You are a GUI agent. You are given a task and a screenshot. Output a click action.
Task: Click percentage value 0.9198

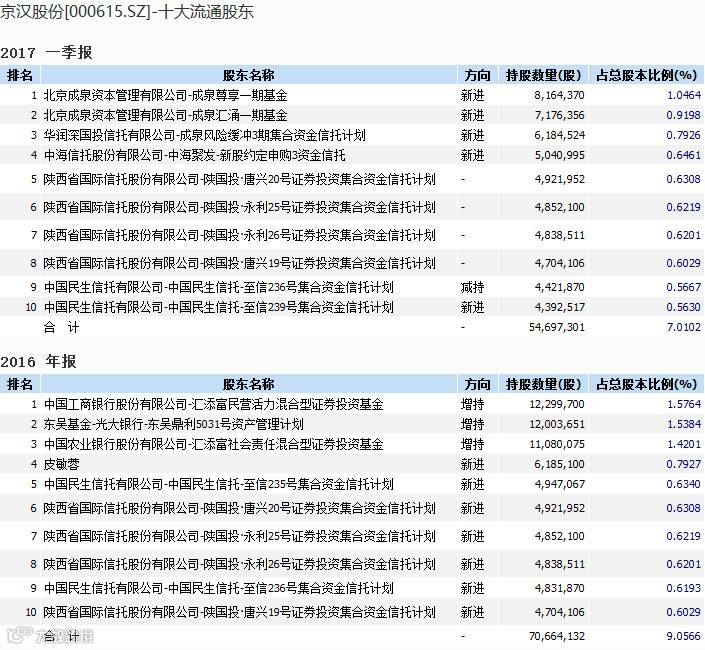tap(683, 116)
